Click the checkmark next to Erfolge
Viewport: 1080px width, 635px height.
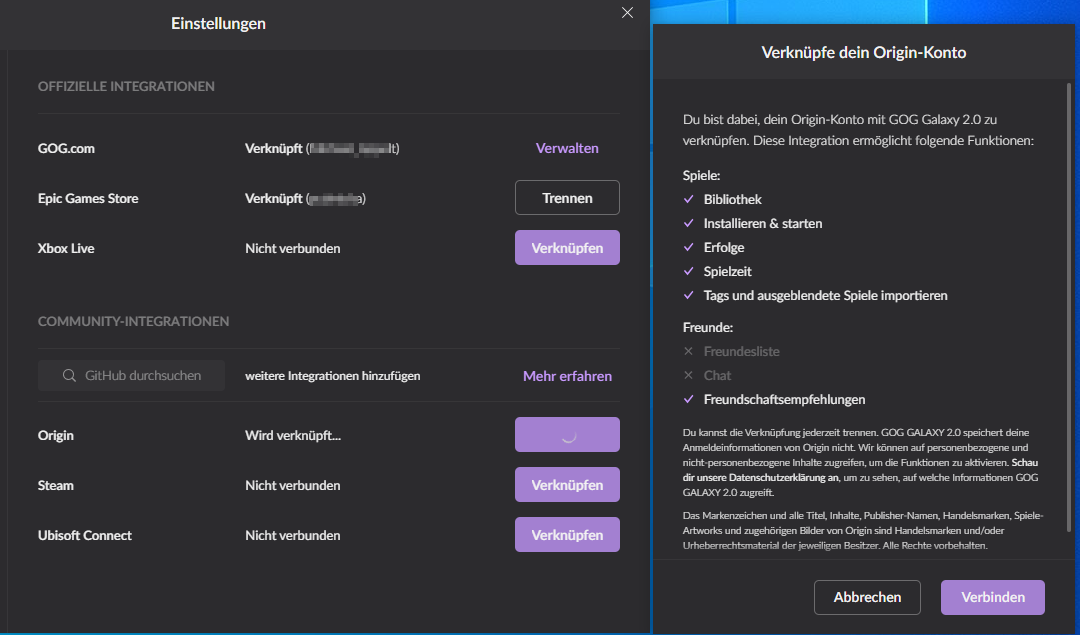tap(688, 247)
